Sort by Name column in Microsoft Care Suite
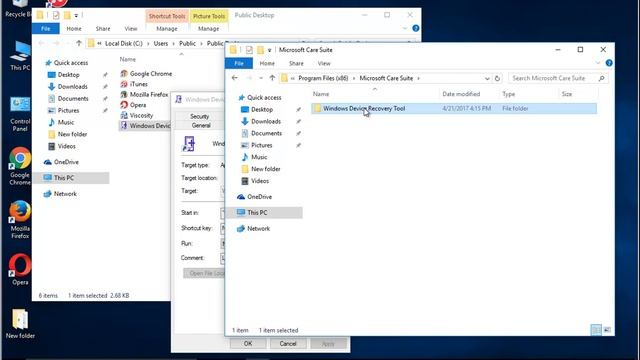This screenshot has width=640, height=360. pyautogui.click(x=321, y=94)
